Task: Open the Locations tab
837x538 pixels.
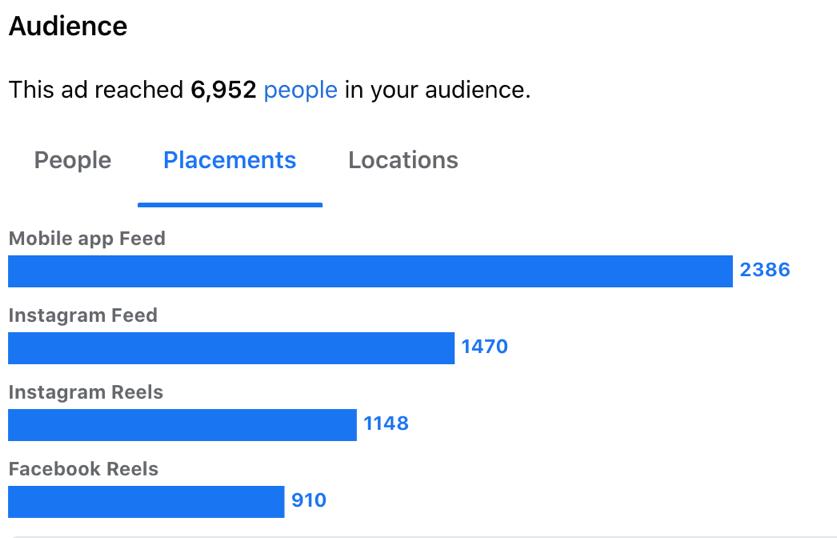Action: pos(403,160)
